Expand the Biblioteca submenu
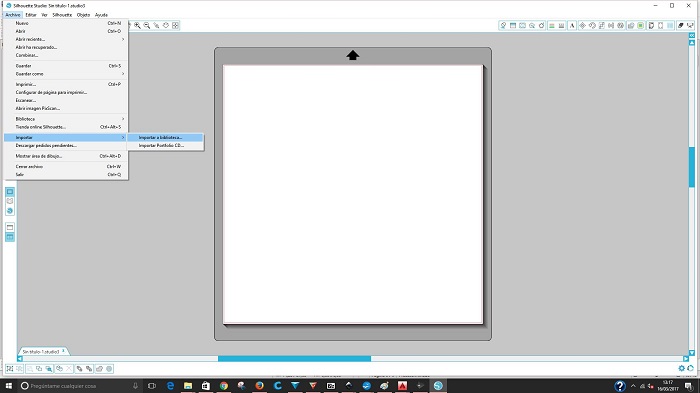This screenshot has height=393, width=700. (x=66, y=119)
